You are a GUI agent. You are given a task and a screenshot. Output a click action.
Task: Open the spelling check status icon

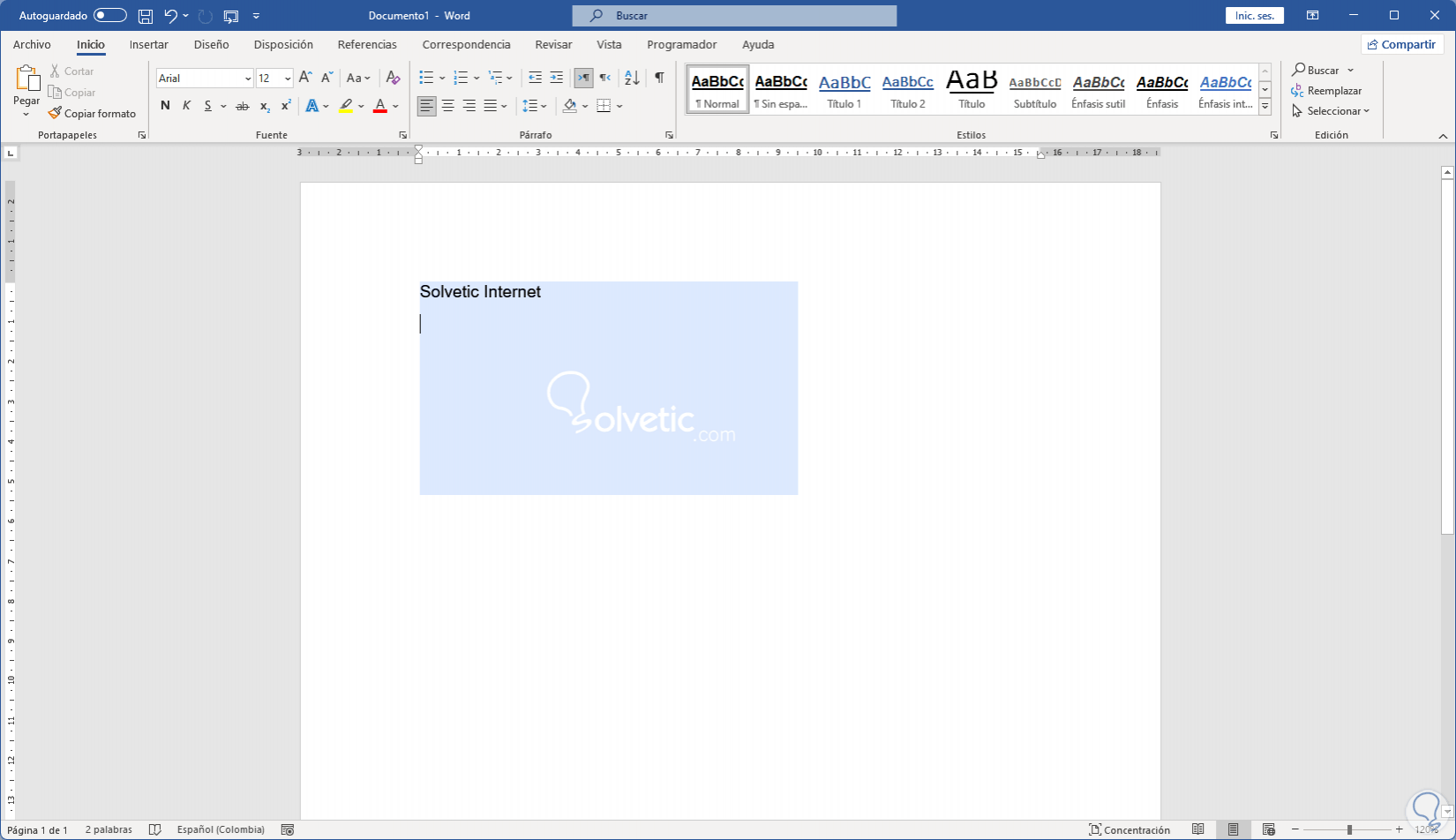[155, 830]
